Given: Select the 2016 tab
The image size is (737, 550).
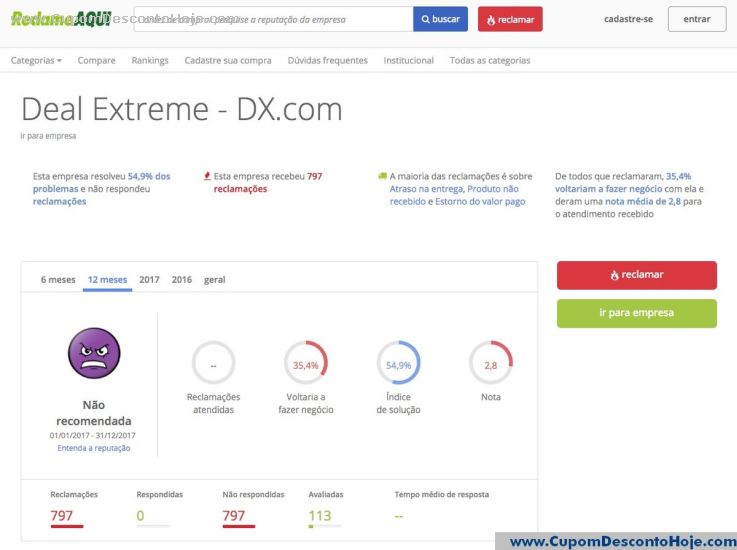Looking at the screenshot, I should point(181,280).
